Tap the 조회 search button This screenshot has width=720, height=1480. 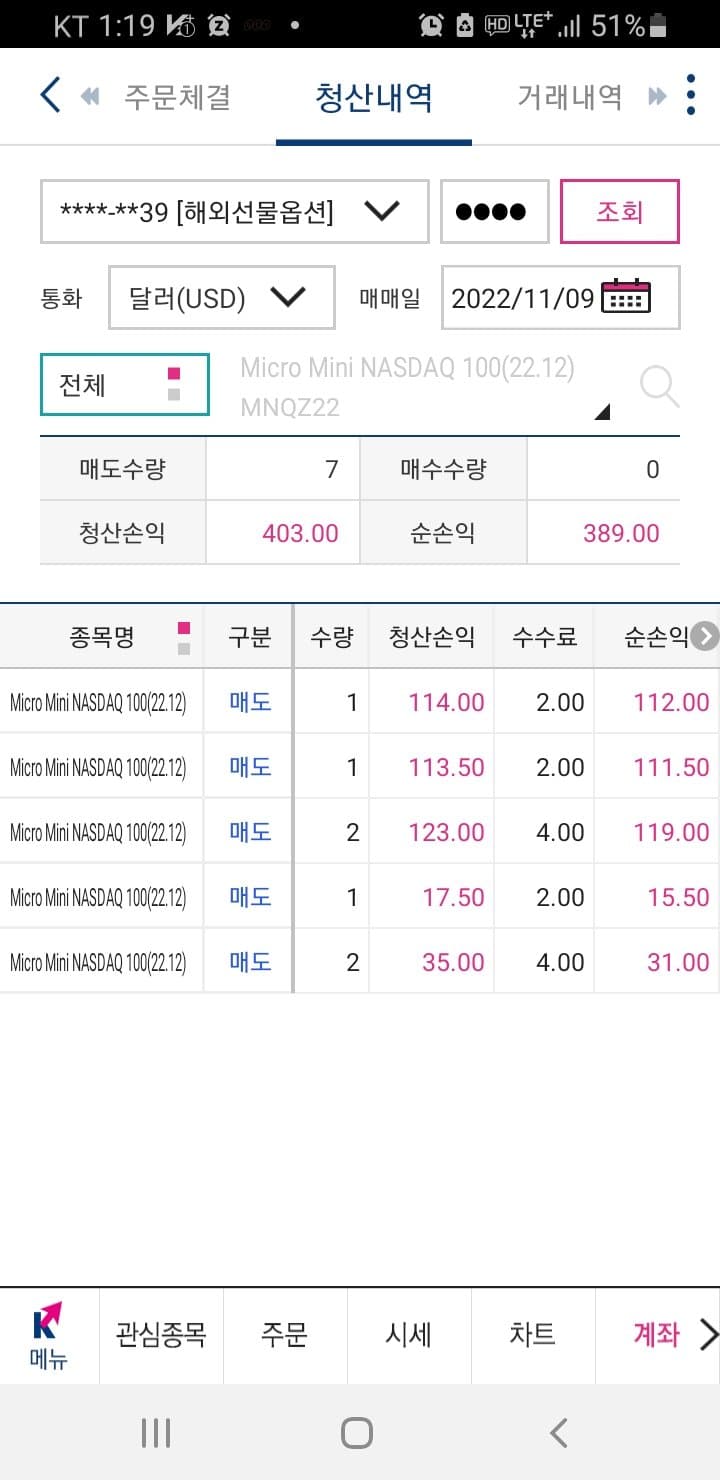pos(620,211)
